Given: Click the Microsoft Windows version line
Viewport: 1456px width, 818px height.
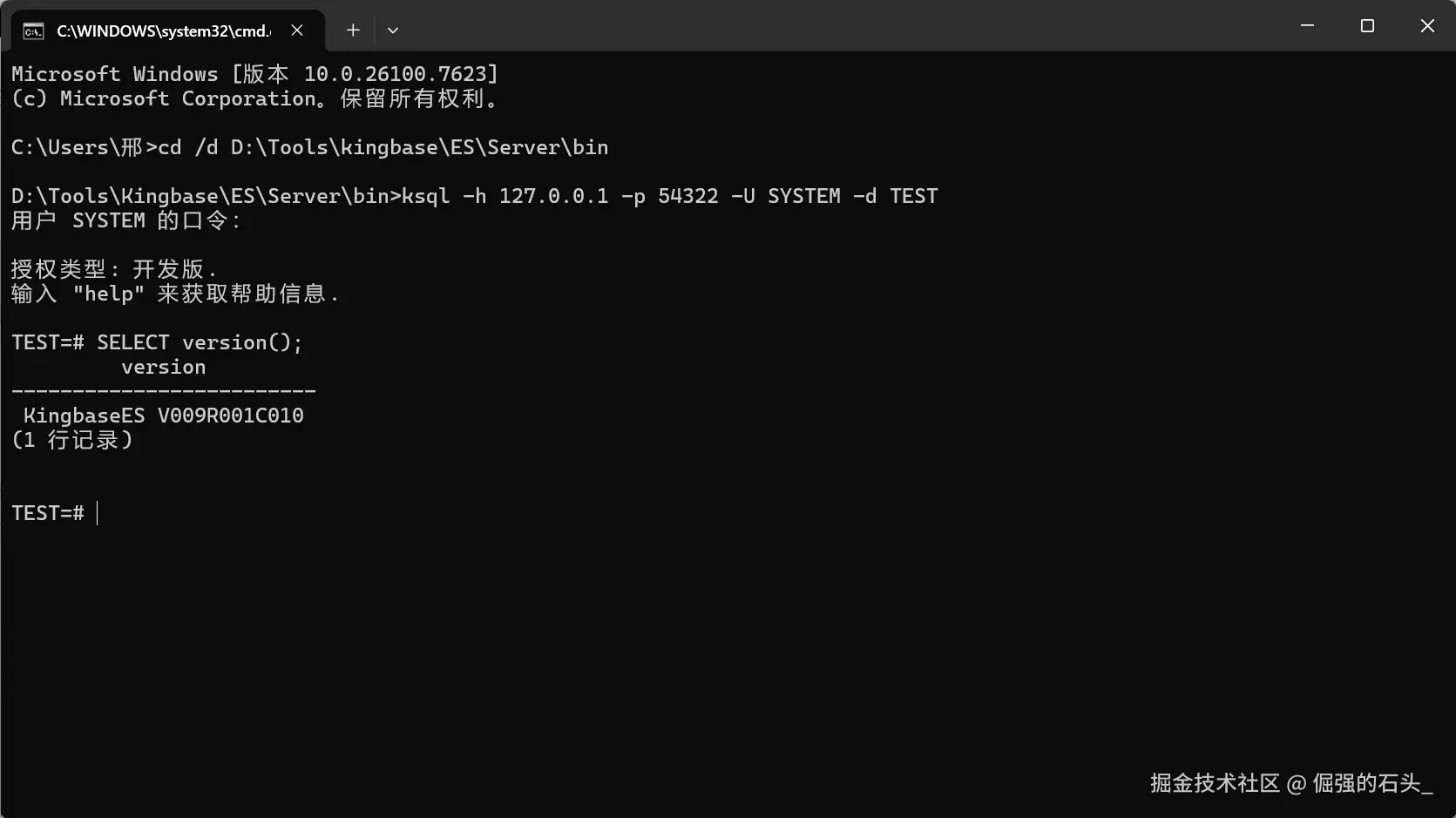Looking at the screenshot, I should click(254, 74).
